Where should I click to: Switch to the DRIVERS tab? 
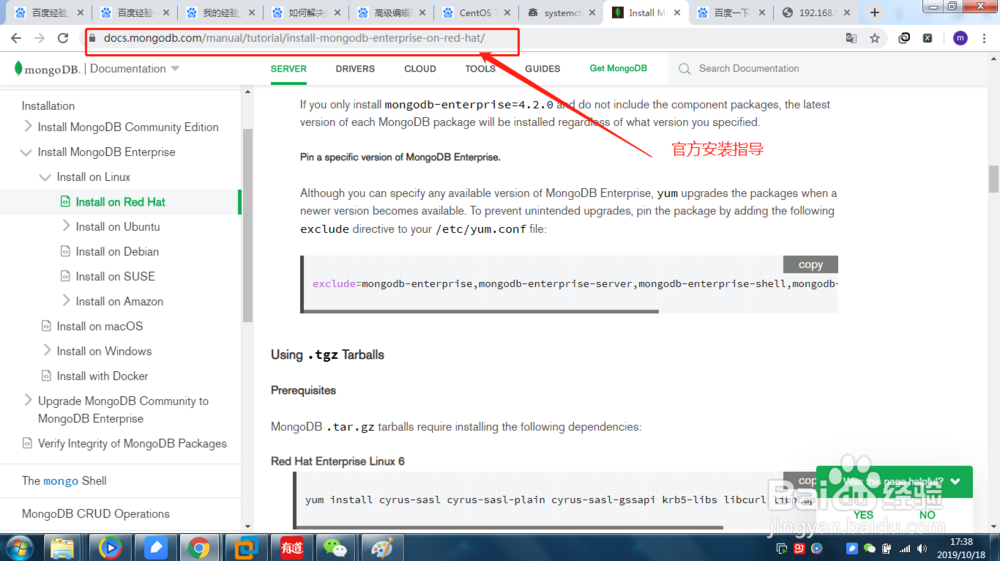355,69
